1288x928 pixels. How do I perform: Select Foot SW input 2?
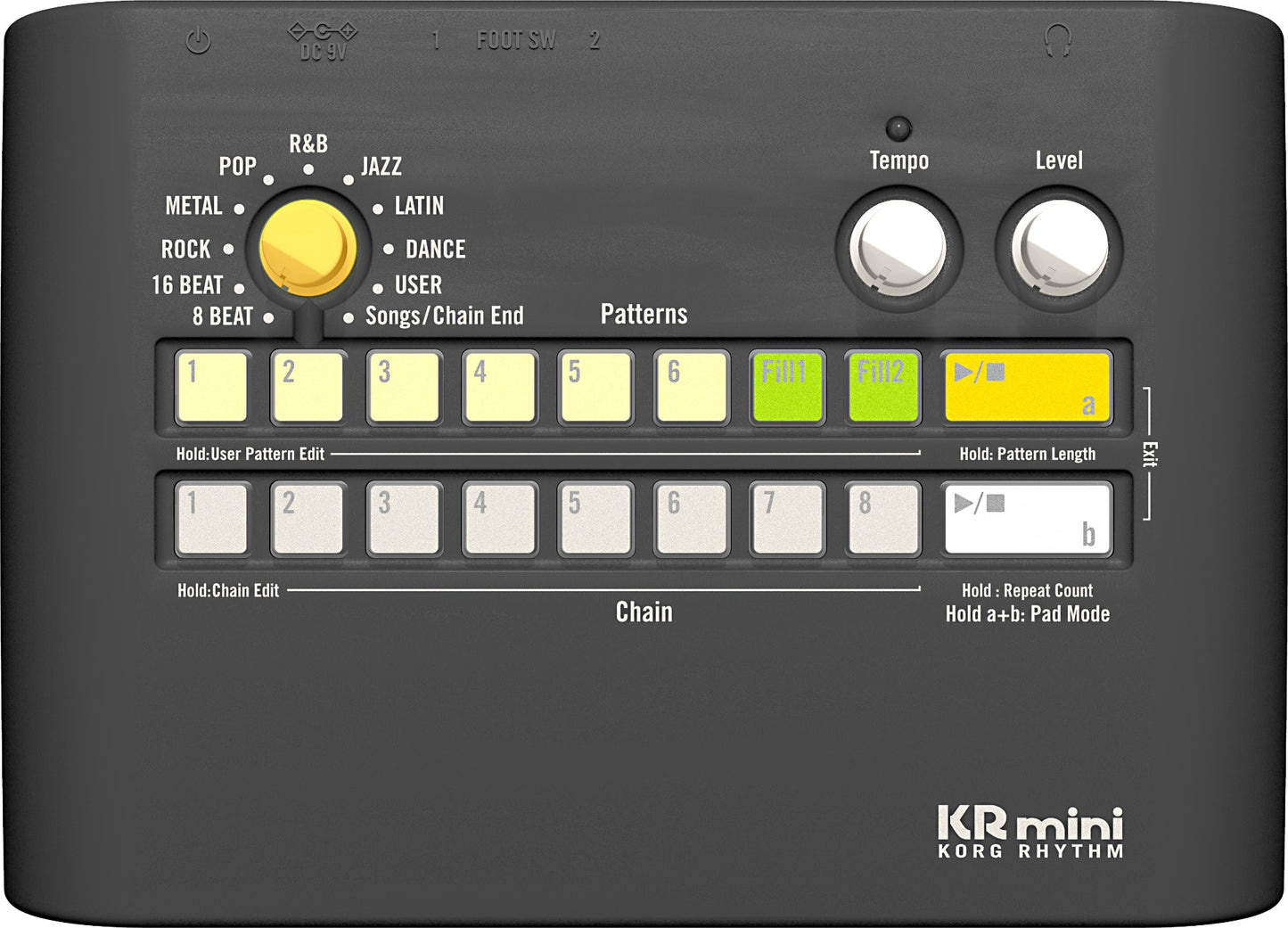point(595,38)
